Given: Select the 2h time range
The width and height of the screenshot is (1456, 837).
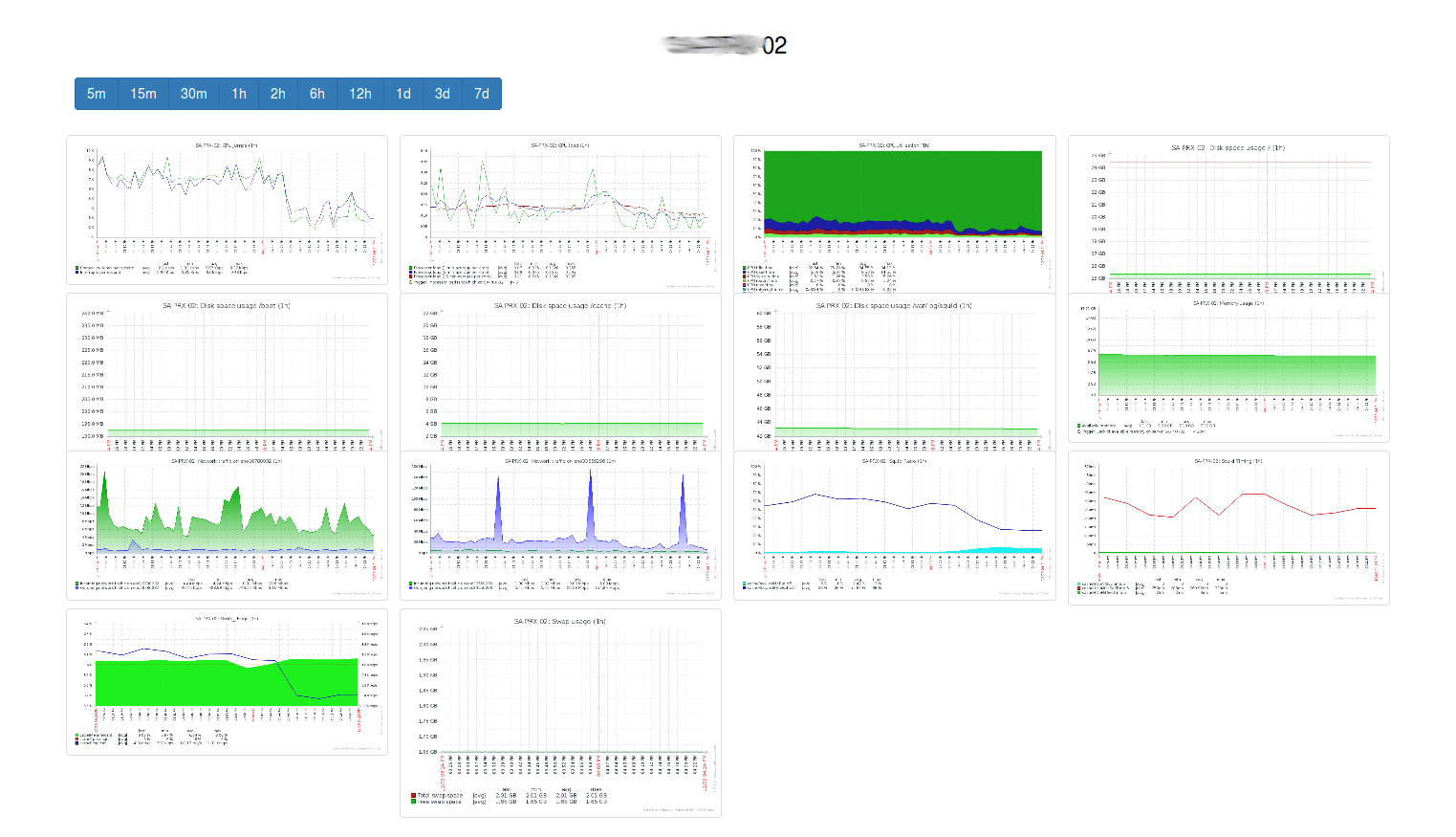Looking at the screenshot, I should point(277,93).
